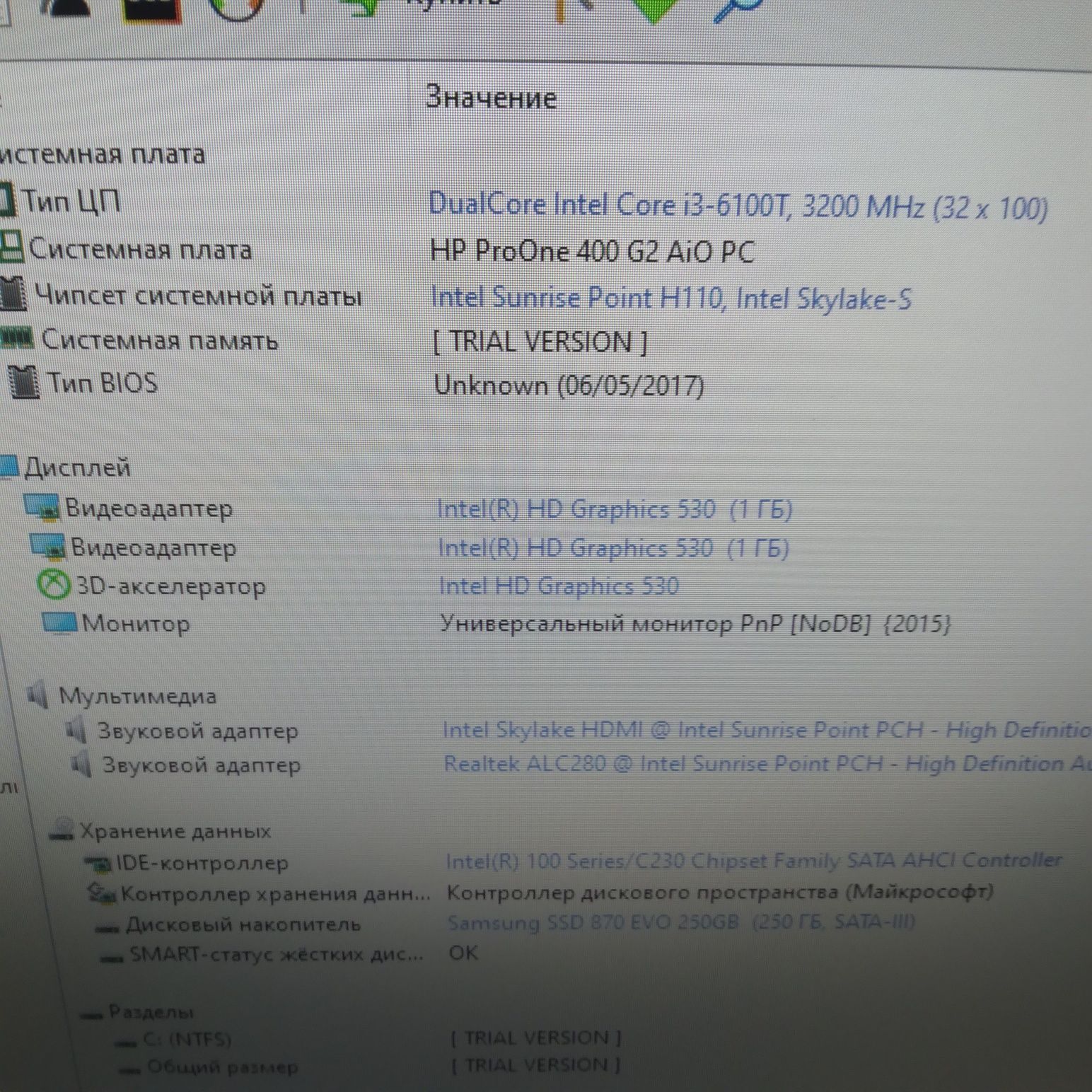Select the Системная плата field label
The image size is (1092, 1092).
coord(140,249)
